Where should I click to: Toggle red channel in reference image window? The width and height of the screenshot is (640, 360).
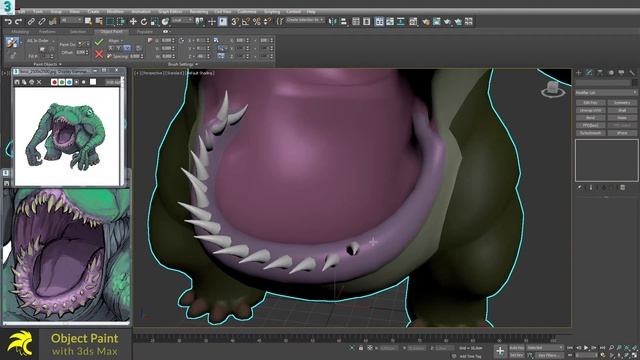tap(54, 82)
